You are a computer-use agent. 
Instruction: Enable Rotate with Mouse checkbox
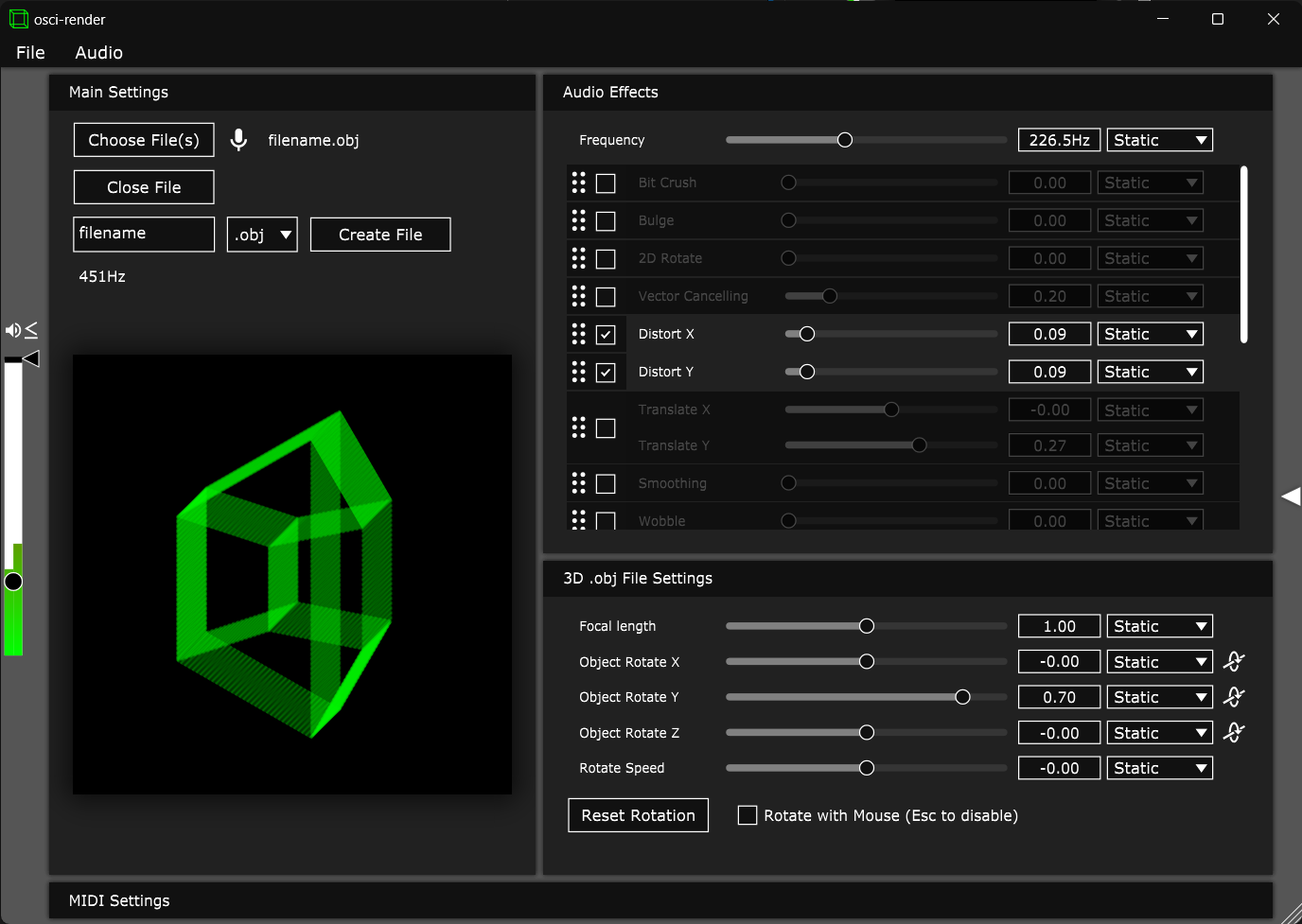(x=748, y=815)
